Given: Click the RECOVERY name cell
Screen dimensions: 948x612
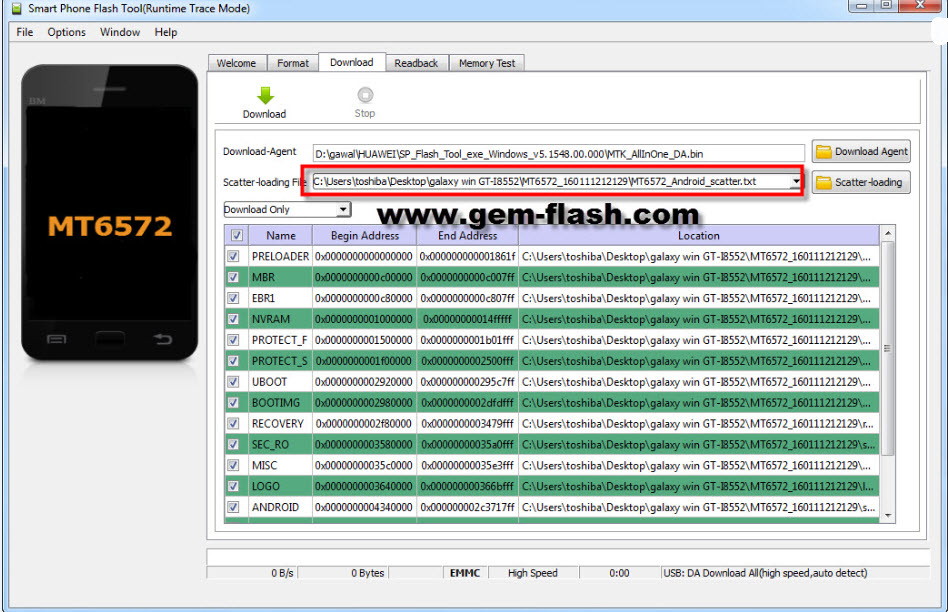Looking at the screenshot, I should pos(281,424).
